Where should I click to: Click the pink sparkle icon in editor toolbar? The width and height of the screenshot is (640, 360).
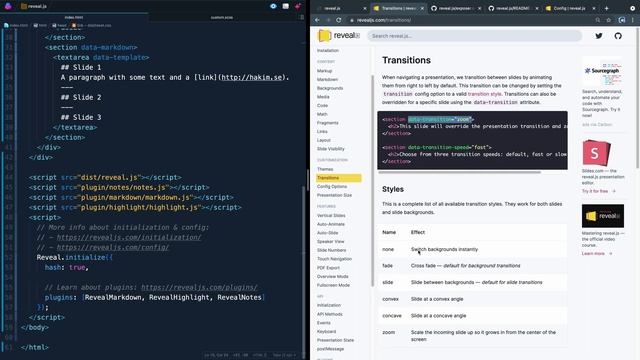pos(298,6)
